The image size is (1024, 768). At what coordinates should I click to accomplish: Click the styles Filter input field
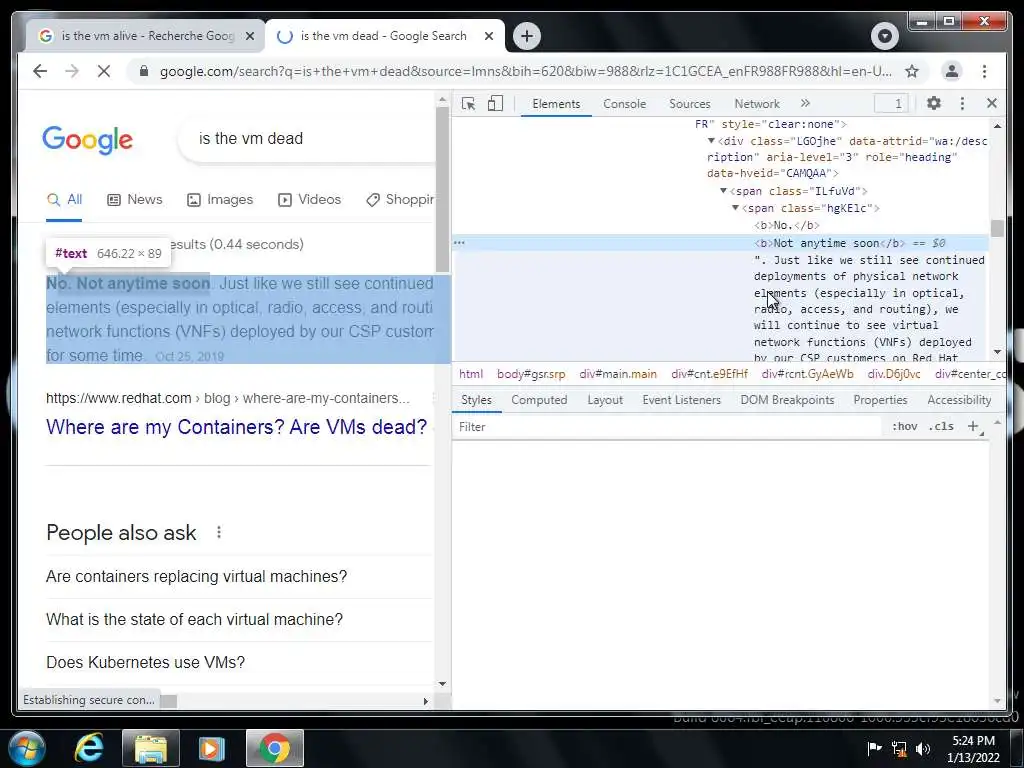(x=666, y=426)
